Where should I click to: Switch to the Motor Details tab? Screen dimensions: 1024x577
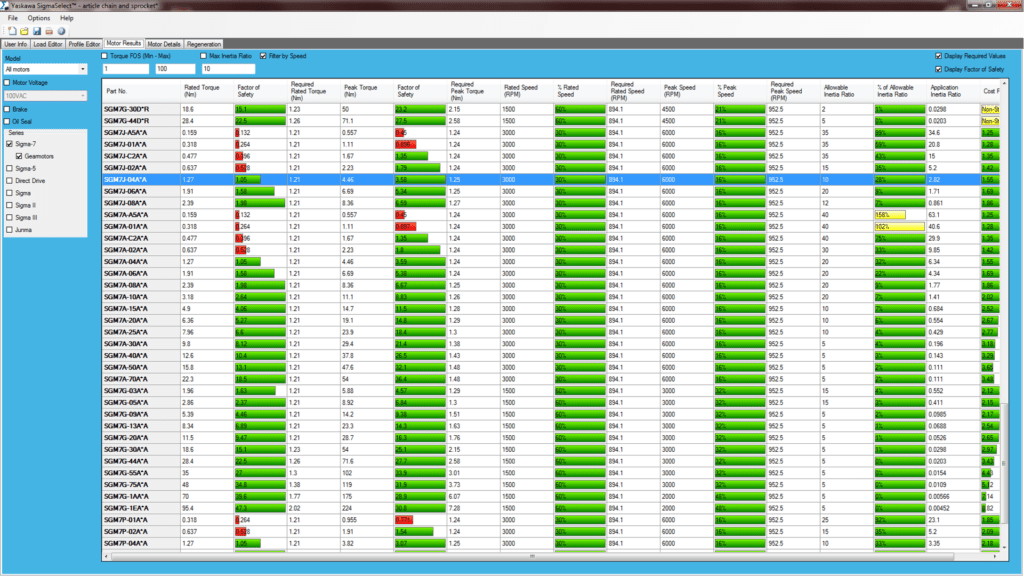click(164, 44)
